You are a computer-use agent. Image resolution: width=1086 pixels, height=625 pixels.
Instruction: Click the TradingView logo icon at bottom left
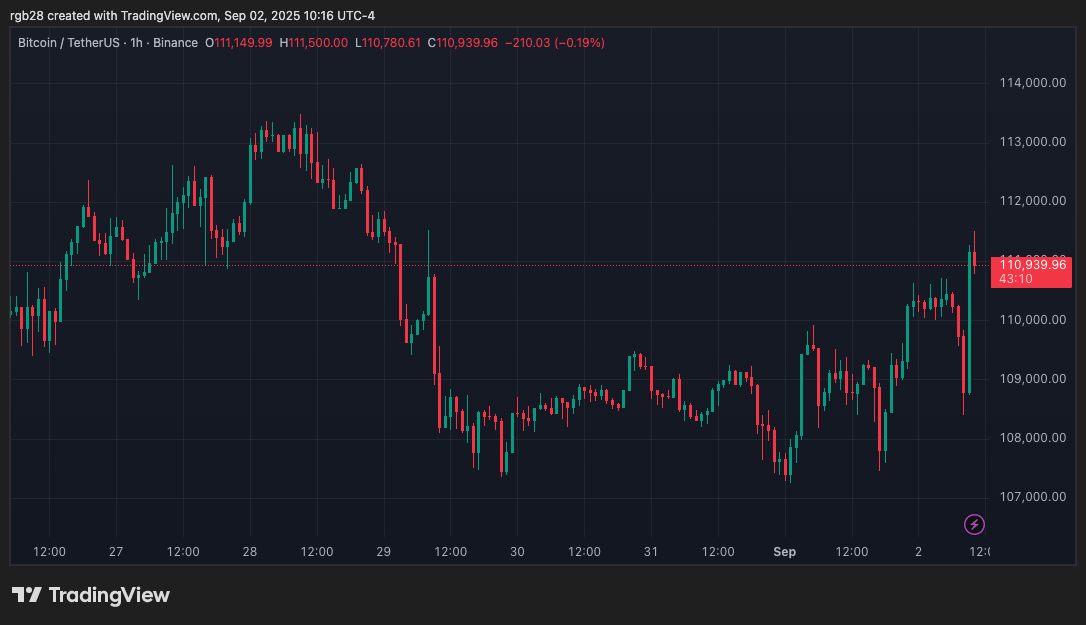(26, 595)
